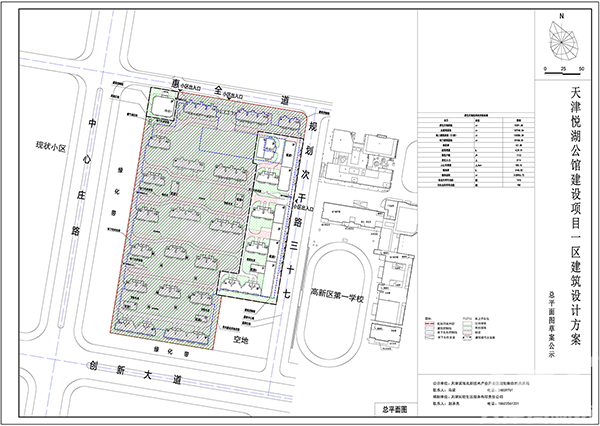Screen dimensions: 600x426
Task: Click the 大 character of 创新大道
Action: (149, 375)
